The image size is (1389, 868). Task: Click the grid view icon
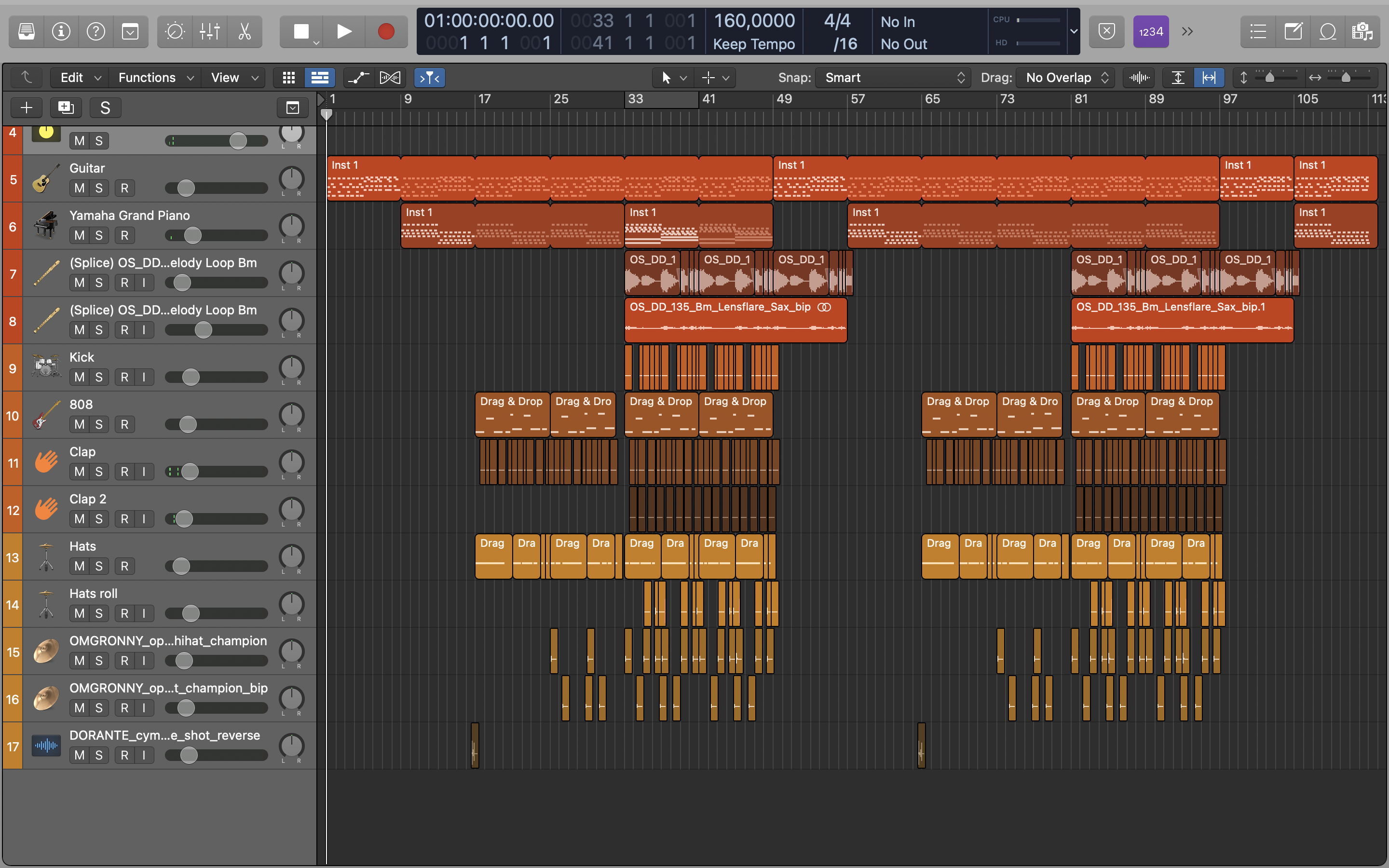pos(289,78)
